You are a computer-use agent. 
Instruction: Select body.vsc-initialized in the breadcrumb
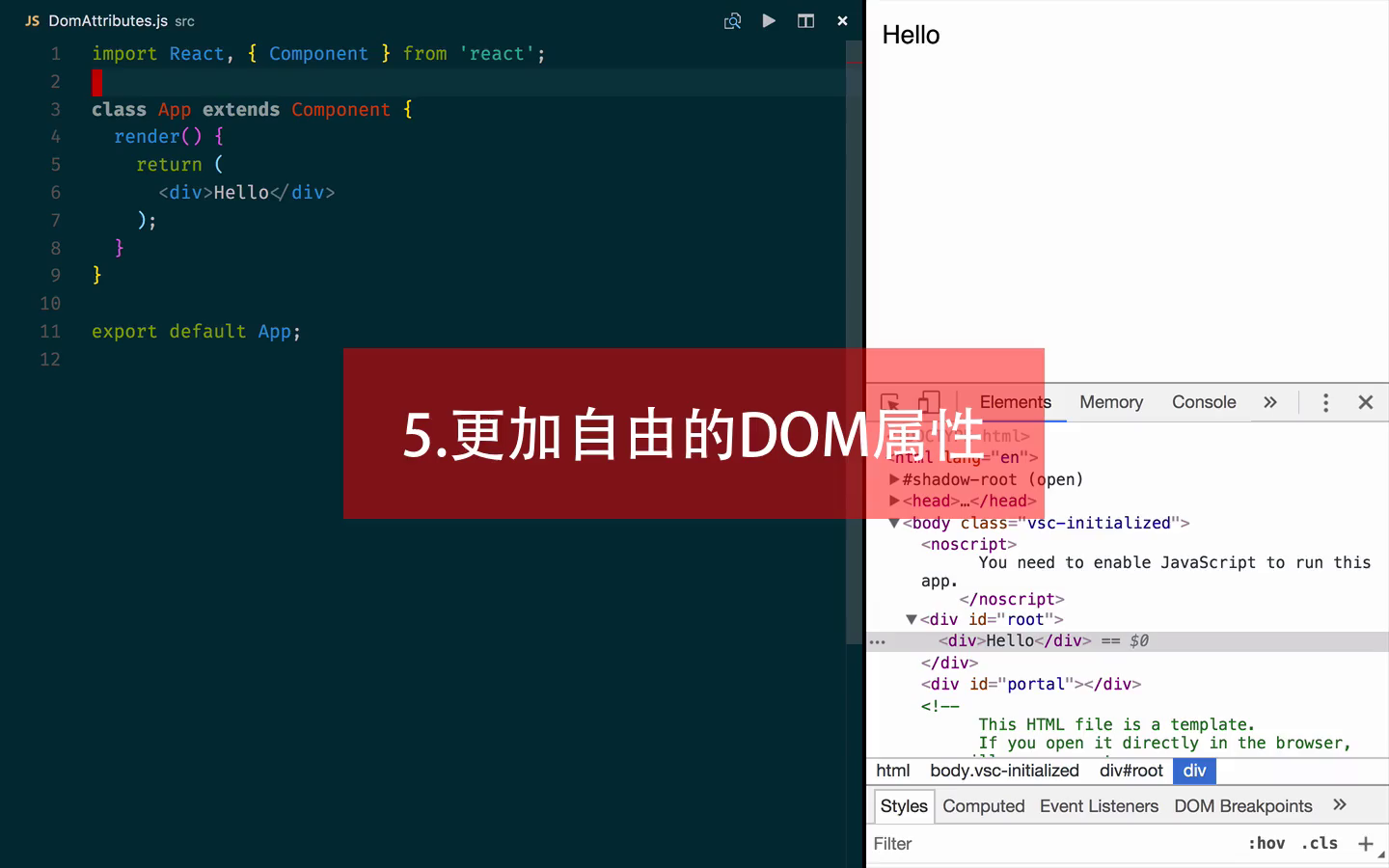point(1004,771)
